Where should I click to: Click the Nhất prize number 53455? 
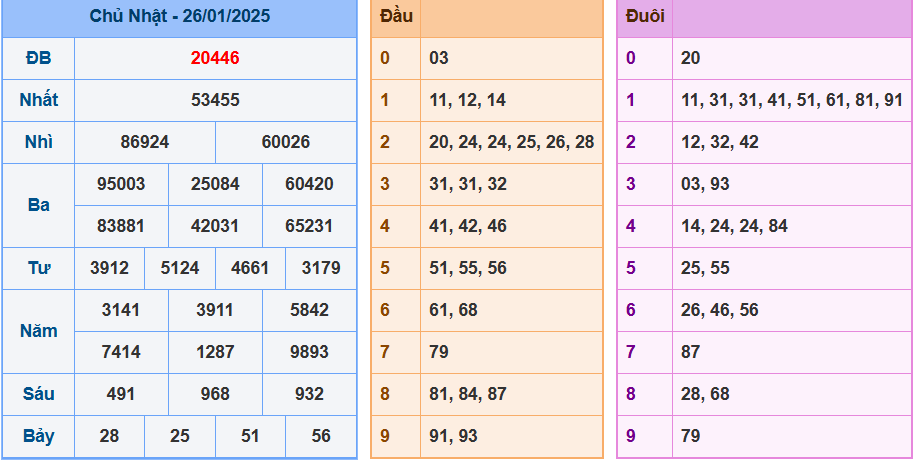click(215, 100)
